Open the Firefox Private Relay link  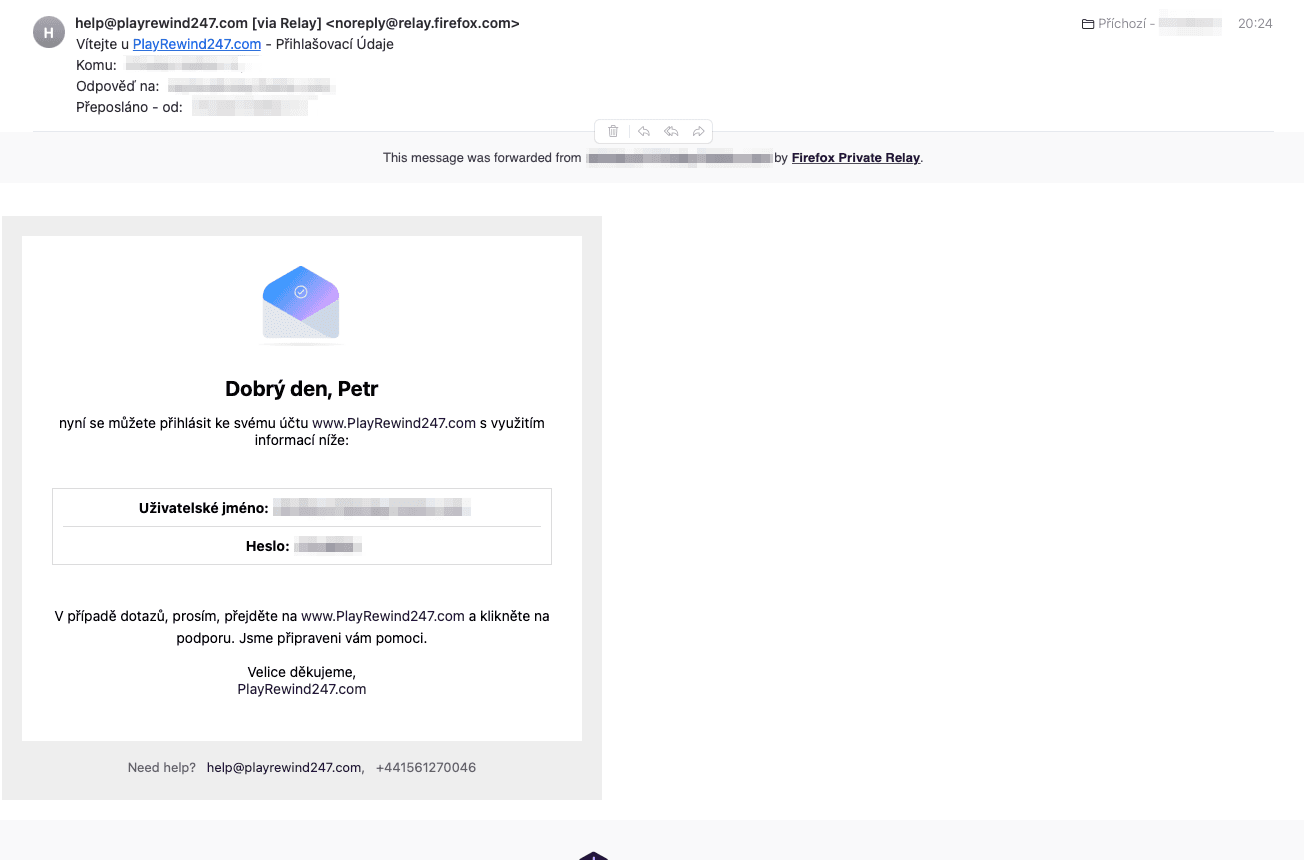point(856,157)
